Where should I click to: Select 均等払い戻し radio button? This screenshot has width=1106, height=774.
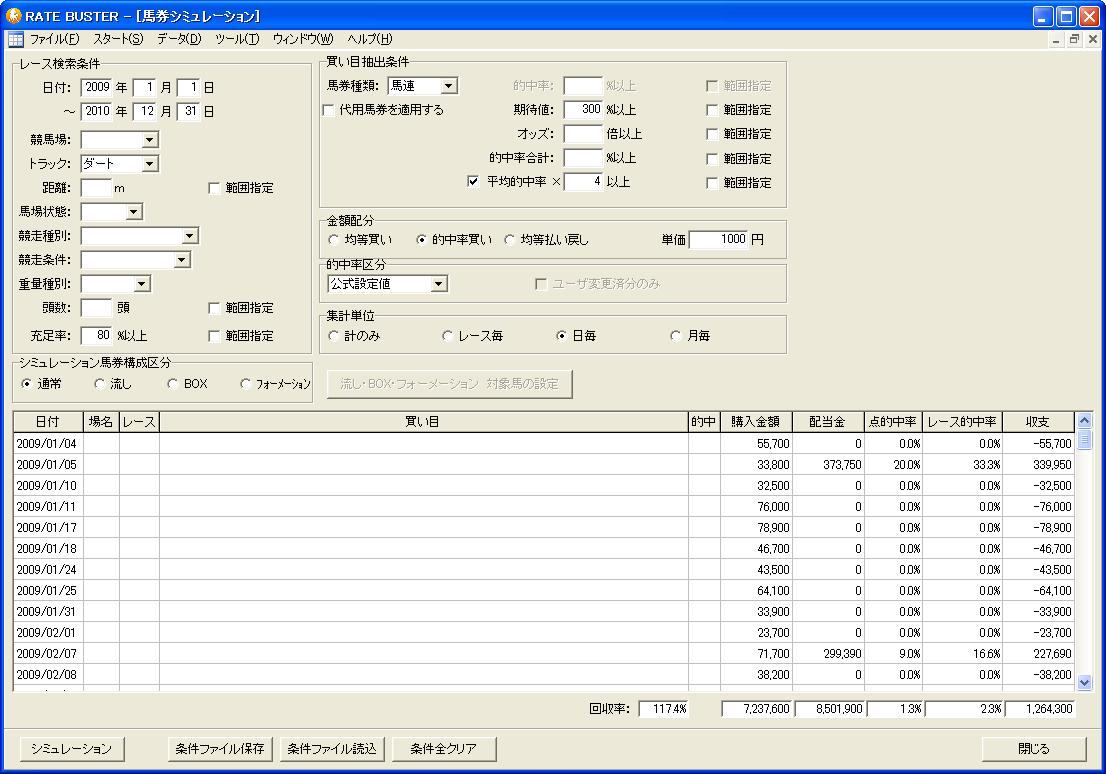tap(509, 240)
